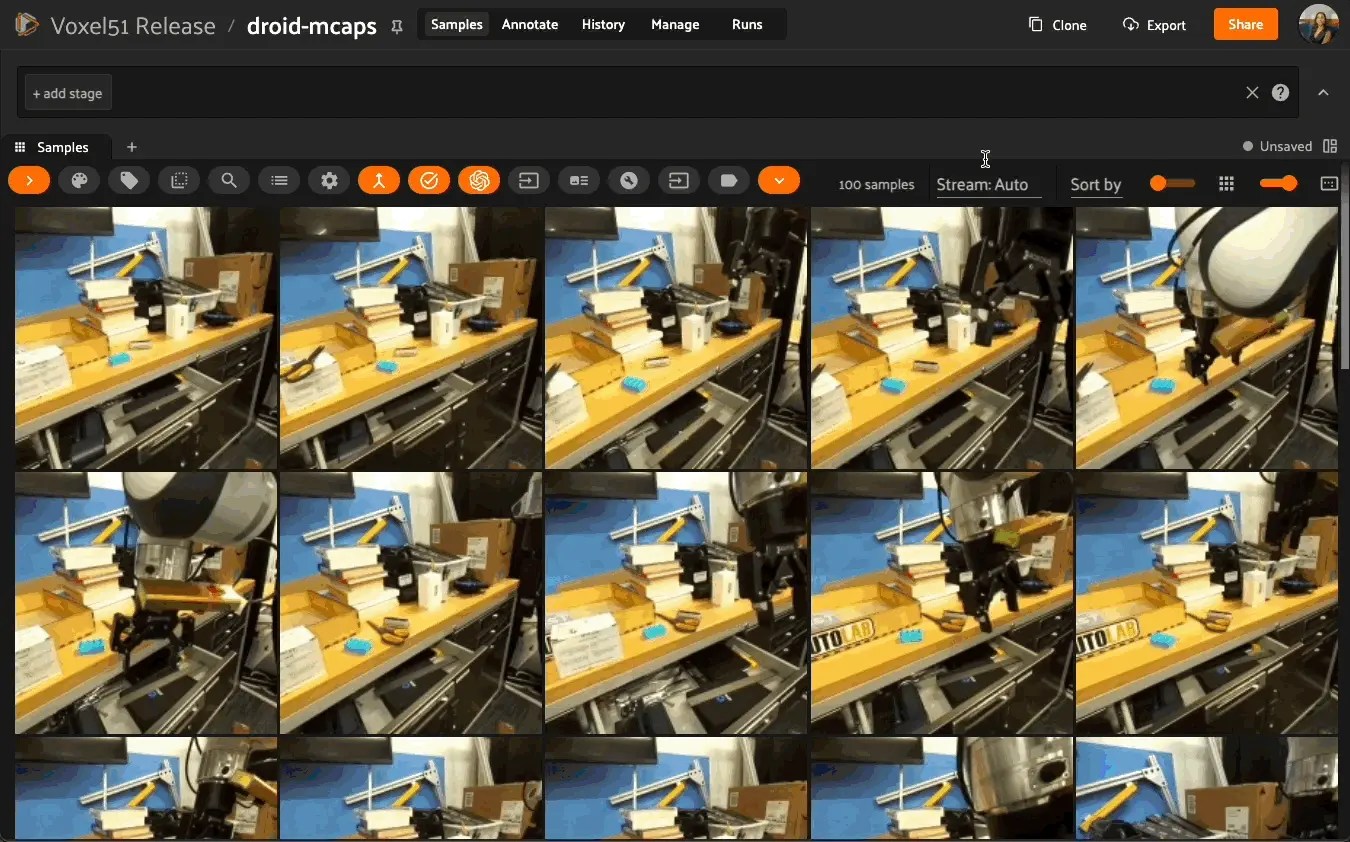Image resolution: width=1350 pixels, height=842 pixels.
Task: Open the Manage tab
Action: point(675,25)
